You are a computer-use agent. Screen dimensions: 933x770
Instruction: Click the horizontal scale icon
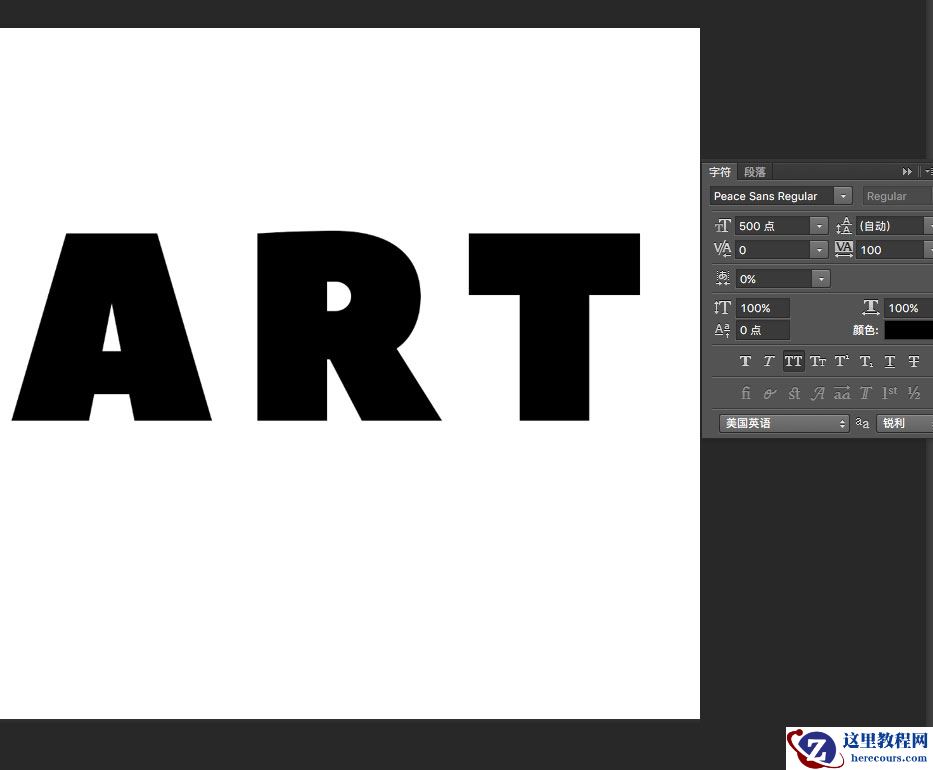pos(871,308)
